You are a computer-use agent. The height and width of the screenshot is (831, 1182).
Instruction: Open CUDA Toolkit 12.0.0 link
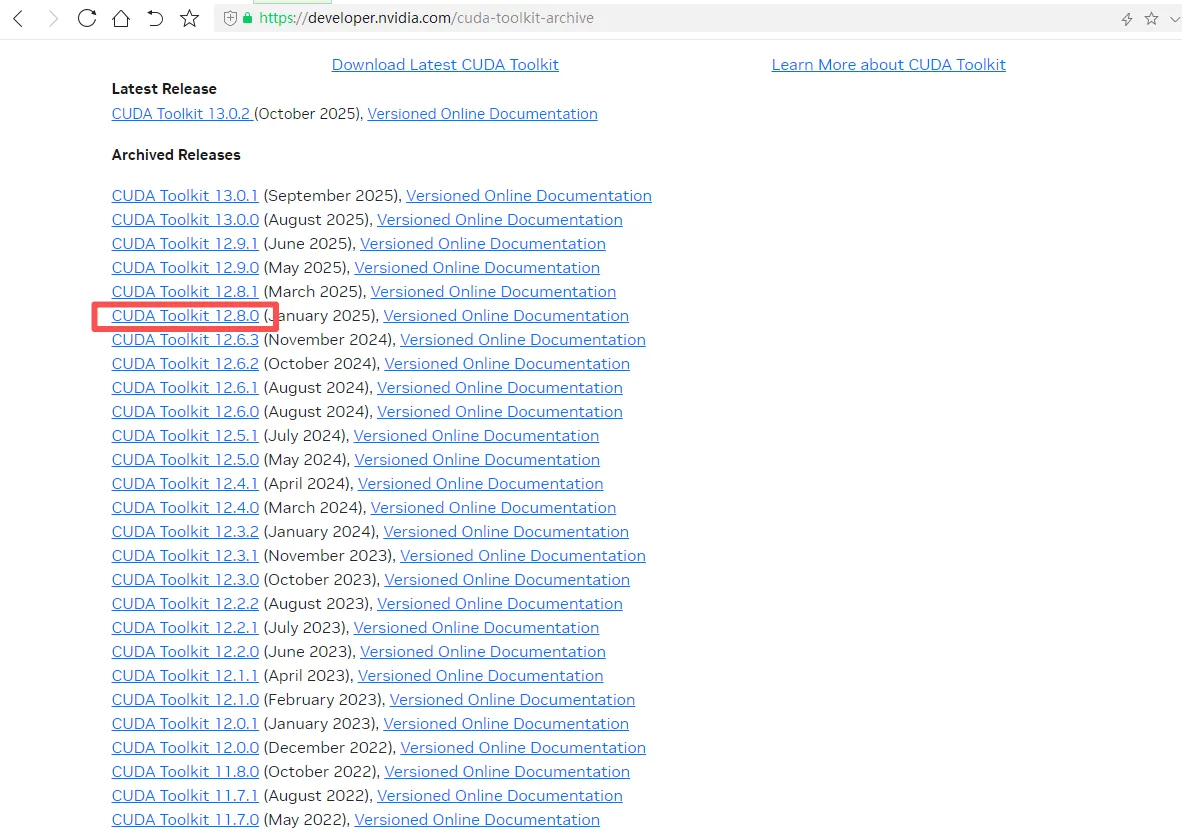185,748
